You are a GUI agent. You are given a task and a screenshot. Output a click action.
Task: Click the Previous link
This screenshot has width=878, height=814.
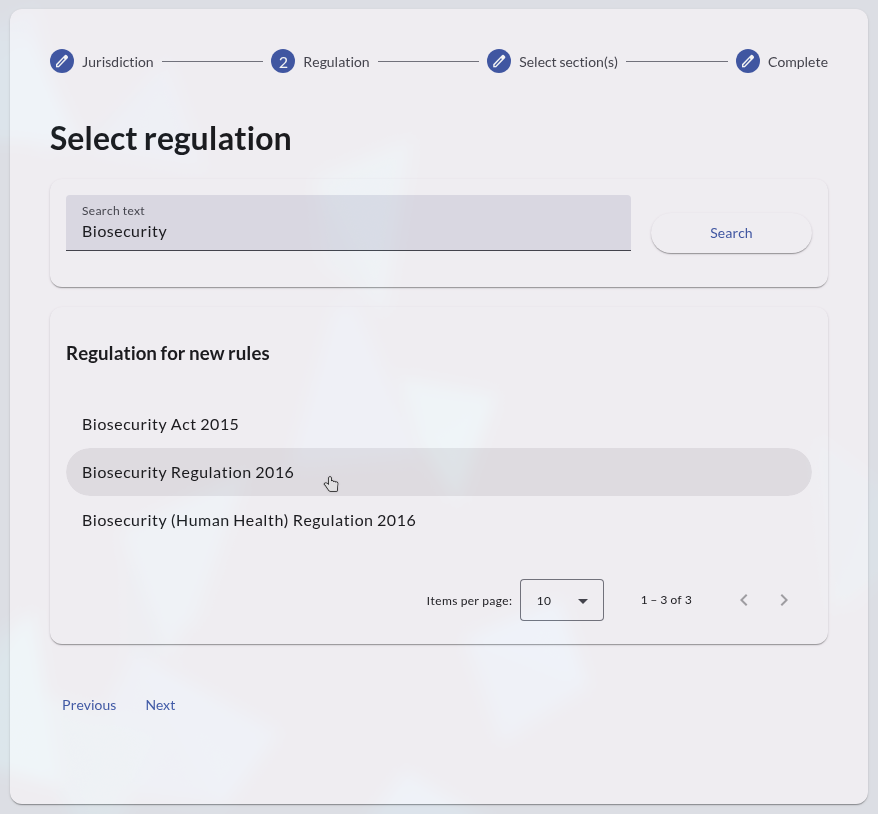pos(89,705)
